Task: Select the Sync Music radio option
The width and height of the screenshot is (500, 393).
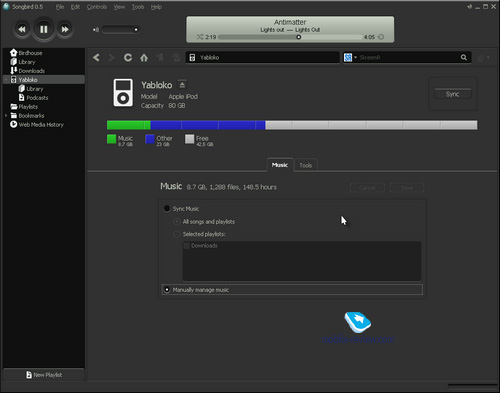Action: (167, 209)
